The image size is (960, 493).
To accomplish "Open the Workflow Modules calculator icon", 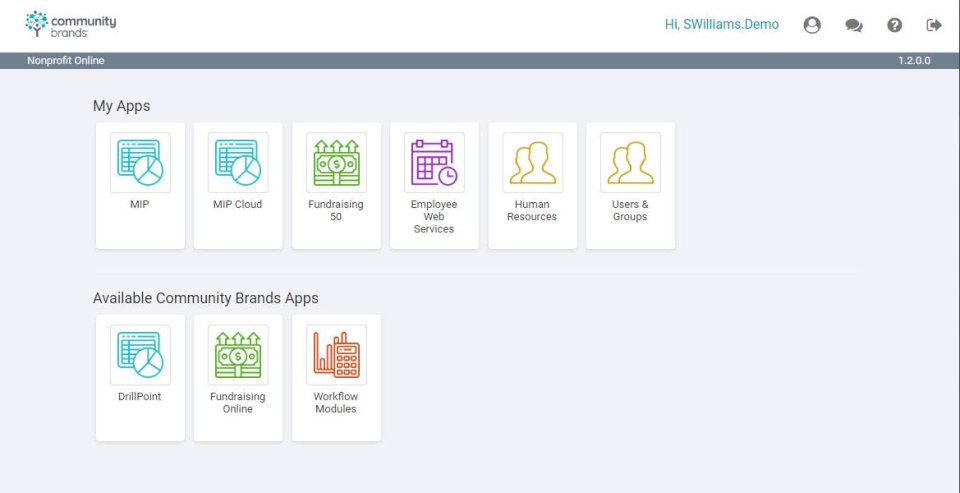I will pos(336,355).
